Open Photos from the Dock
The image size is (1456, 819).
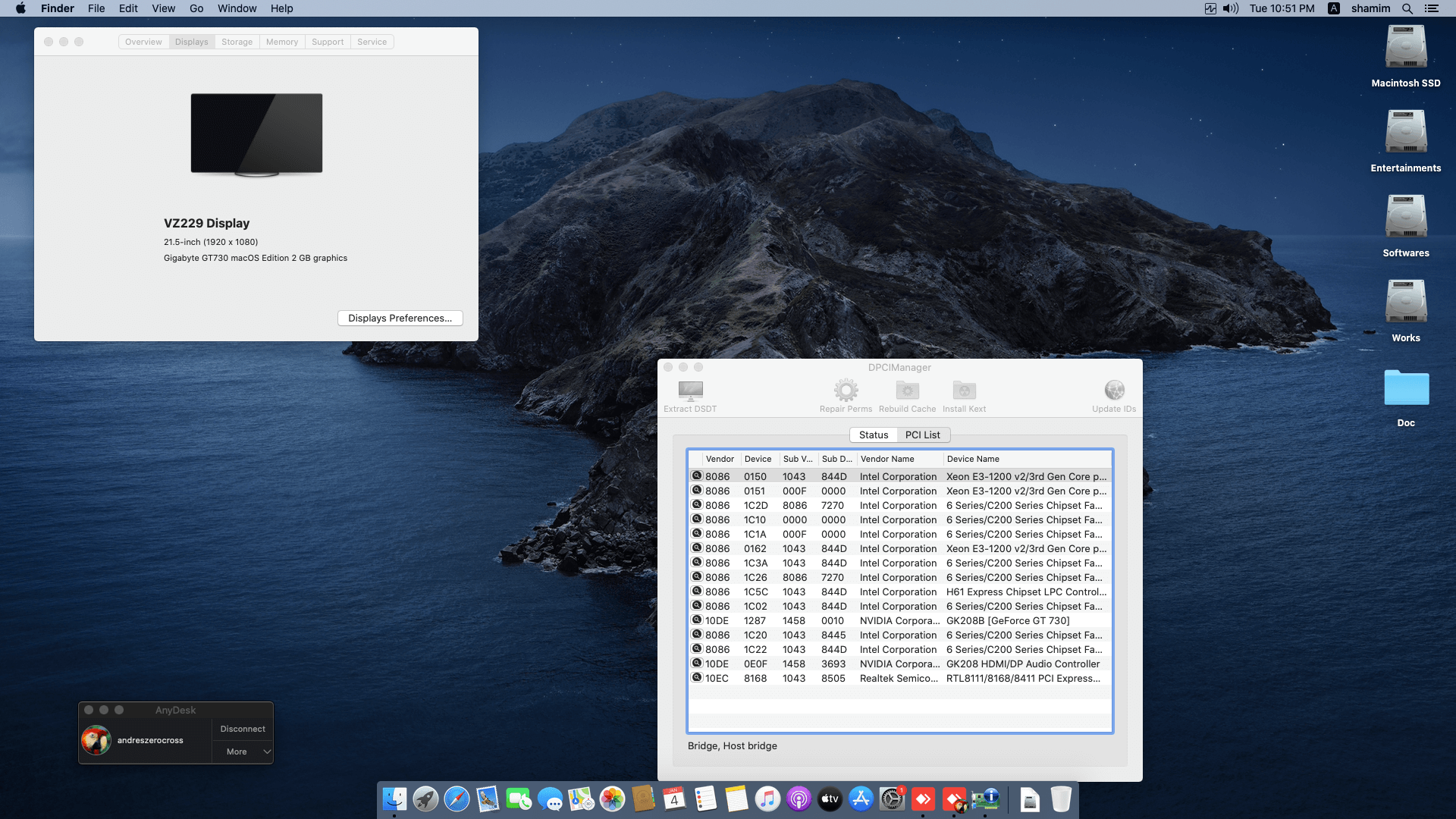tap(612, 799)
